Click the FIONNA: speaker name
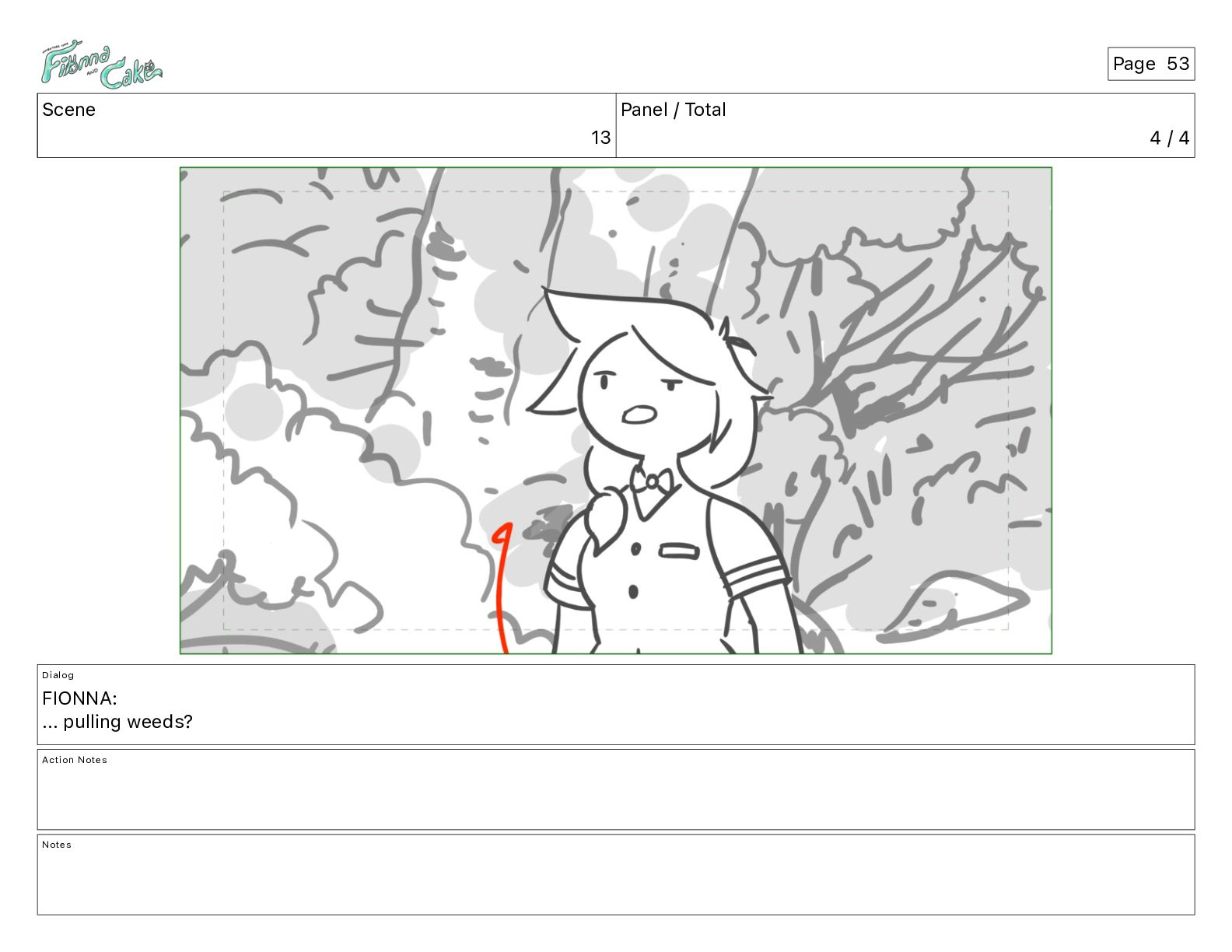 pos(79,698)
